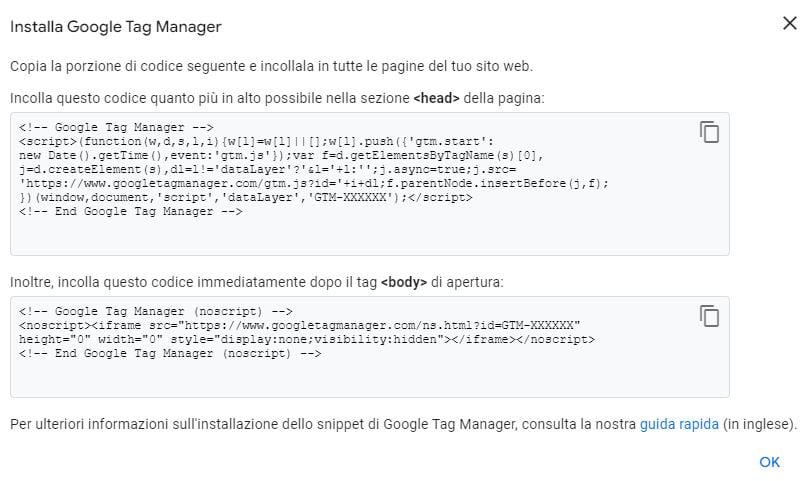Confirm the dialog with the OK button
The height and width of the screenshot is (481, 806).
pyautogui.click(x=770, y=462)
